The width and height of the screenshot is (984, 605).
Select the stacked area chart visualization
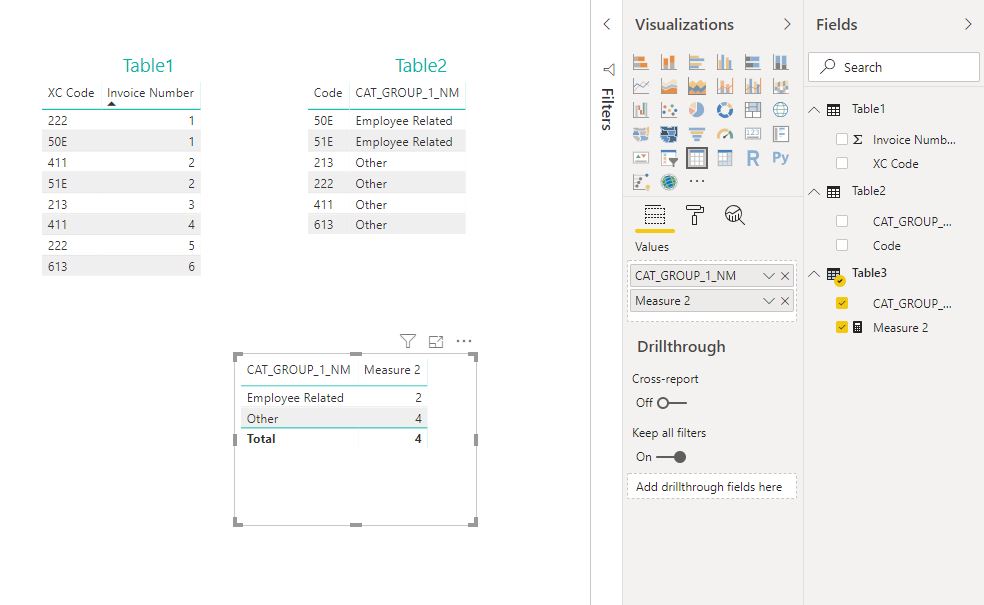(x=697, y=86)
